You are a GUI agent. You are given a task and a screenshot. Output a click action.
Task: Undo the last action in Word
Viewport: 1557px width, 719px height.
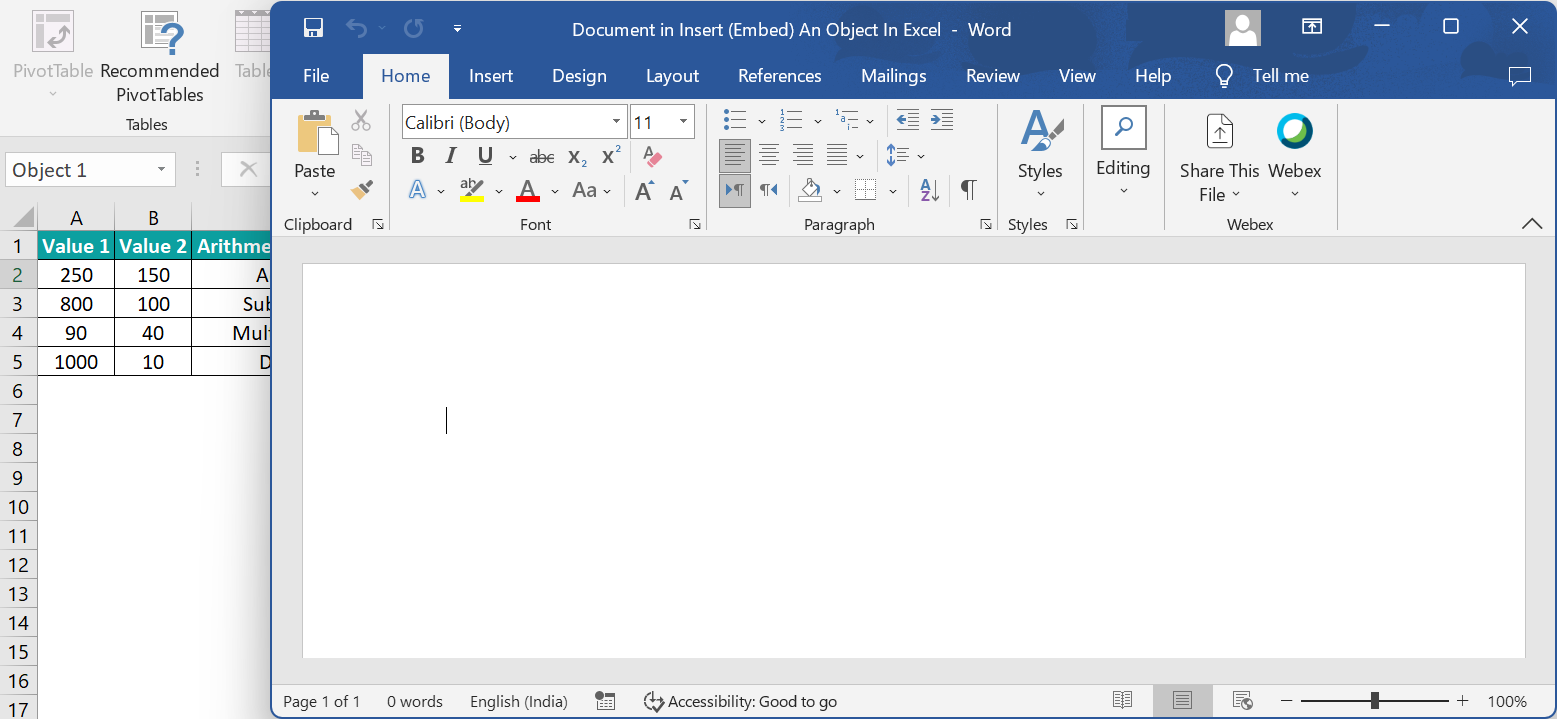357,29
